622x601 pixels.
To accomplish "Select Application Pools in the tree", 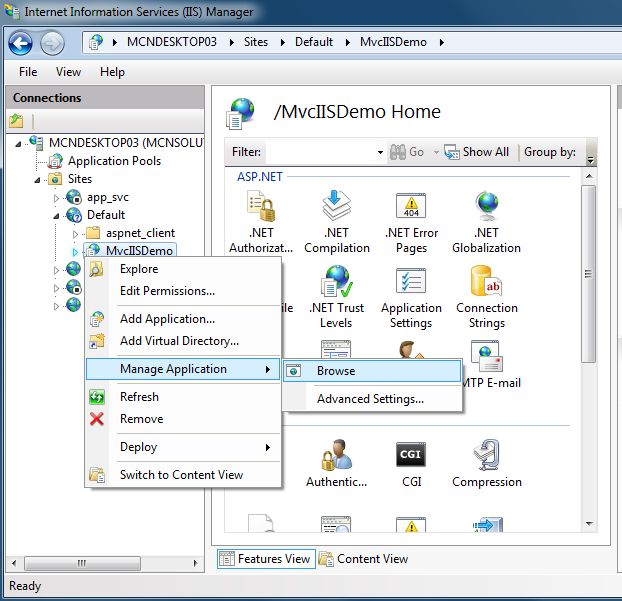I will pos(114,161).
